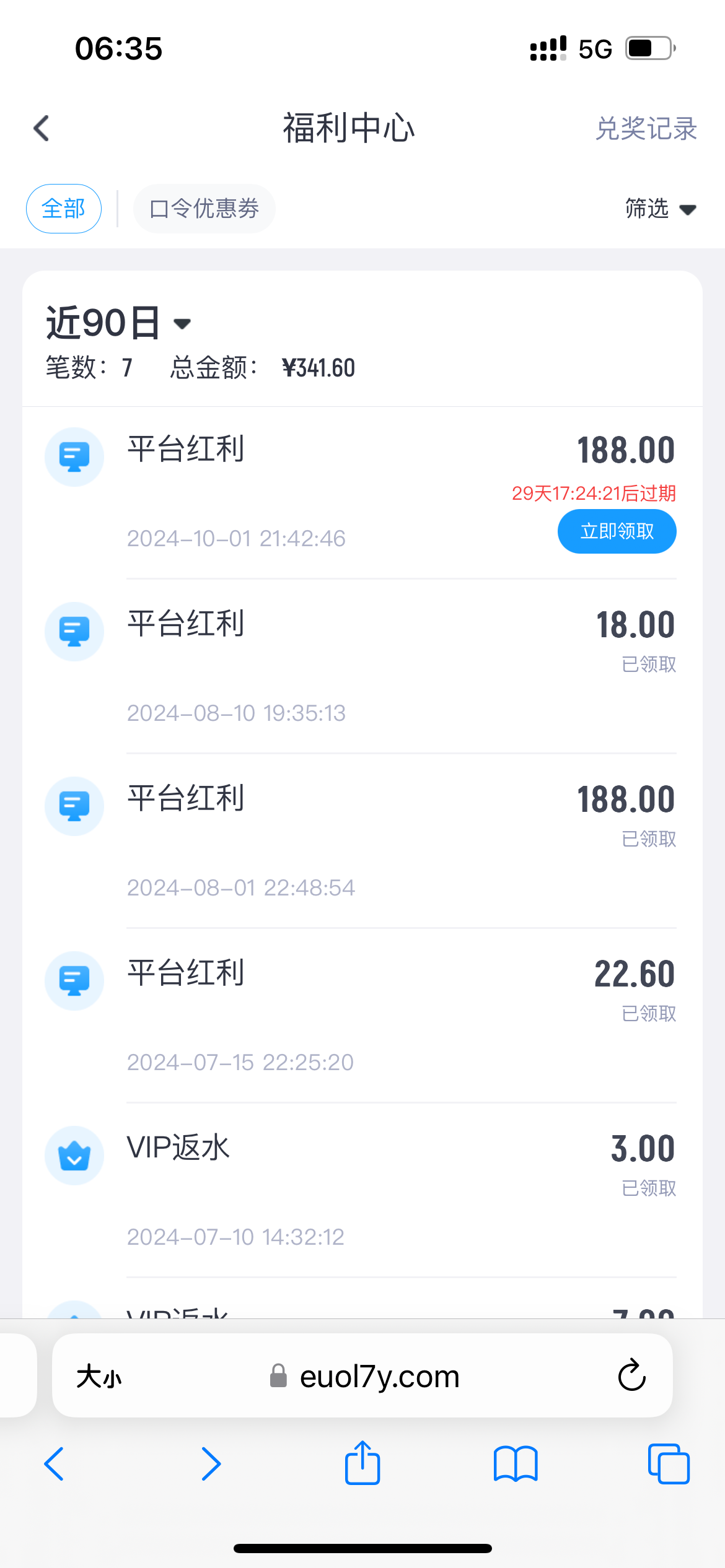Open the 22.60 平台红利 record

click(397, 1014)
